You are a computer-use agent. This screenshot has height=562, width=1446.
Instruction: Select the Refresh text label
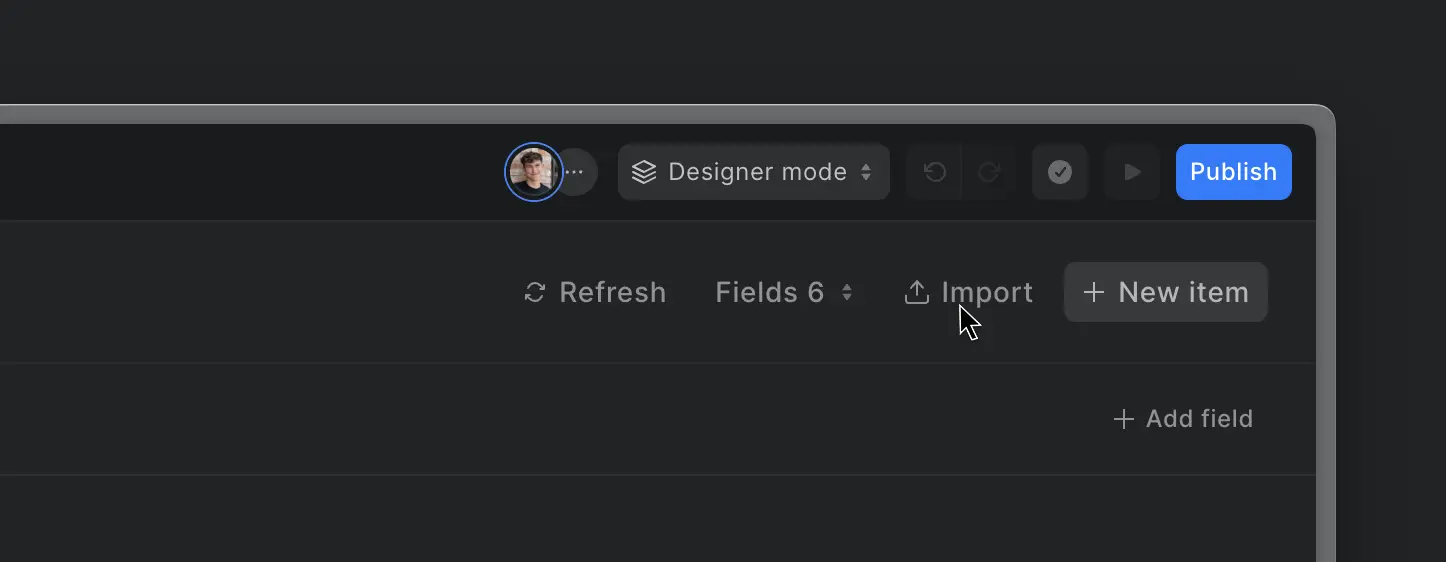613,292
